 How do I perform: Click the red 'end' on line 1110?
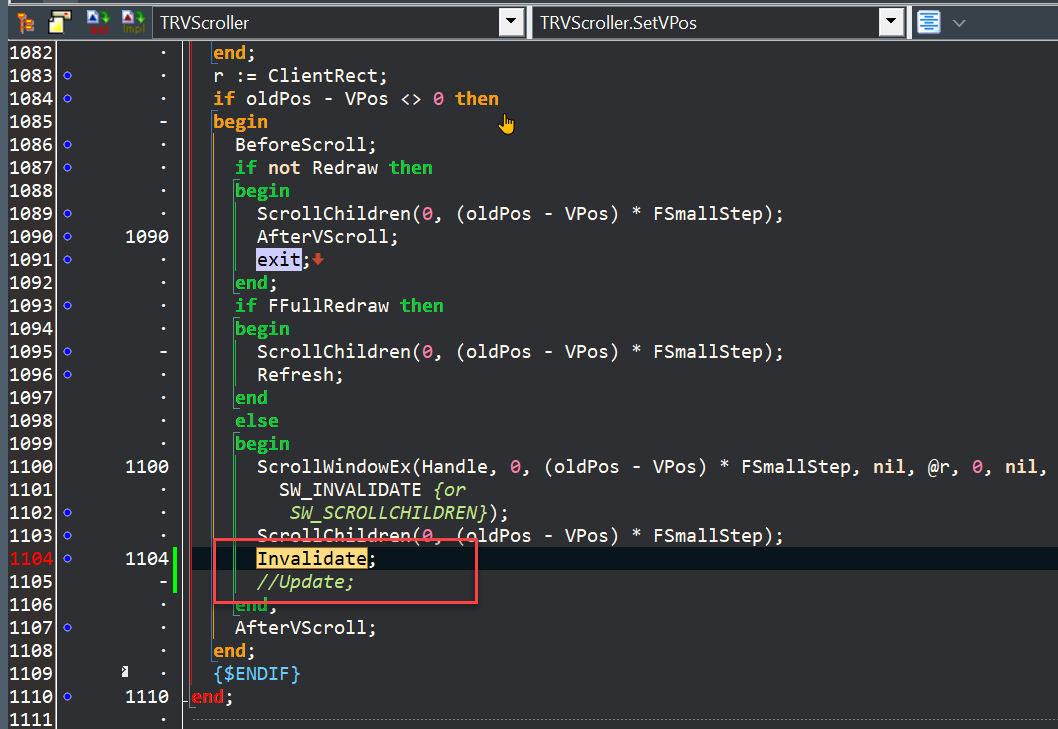[207, 697]
